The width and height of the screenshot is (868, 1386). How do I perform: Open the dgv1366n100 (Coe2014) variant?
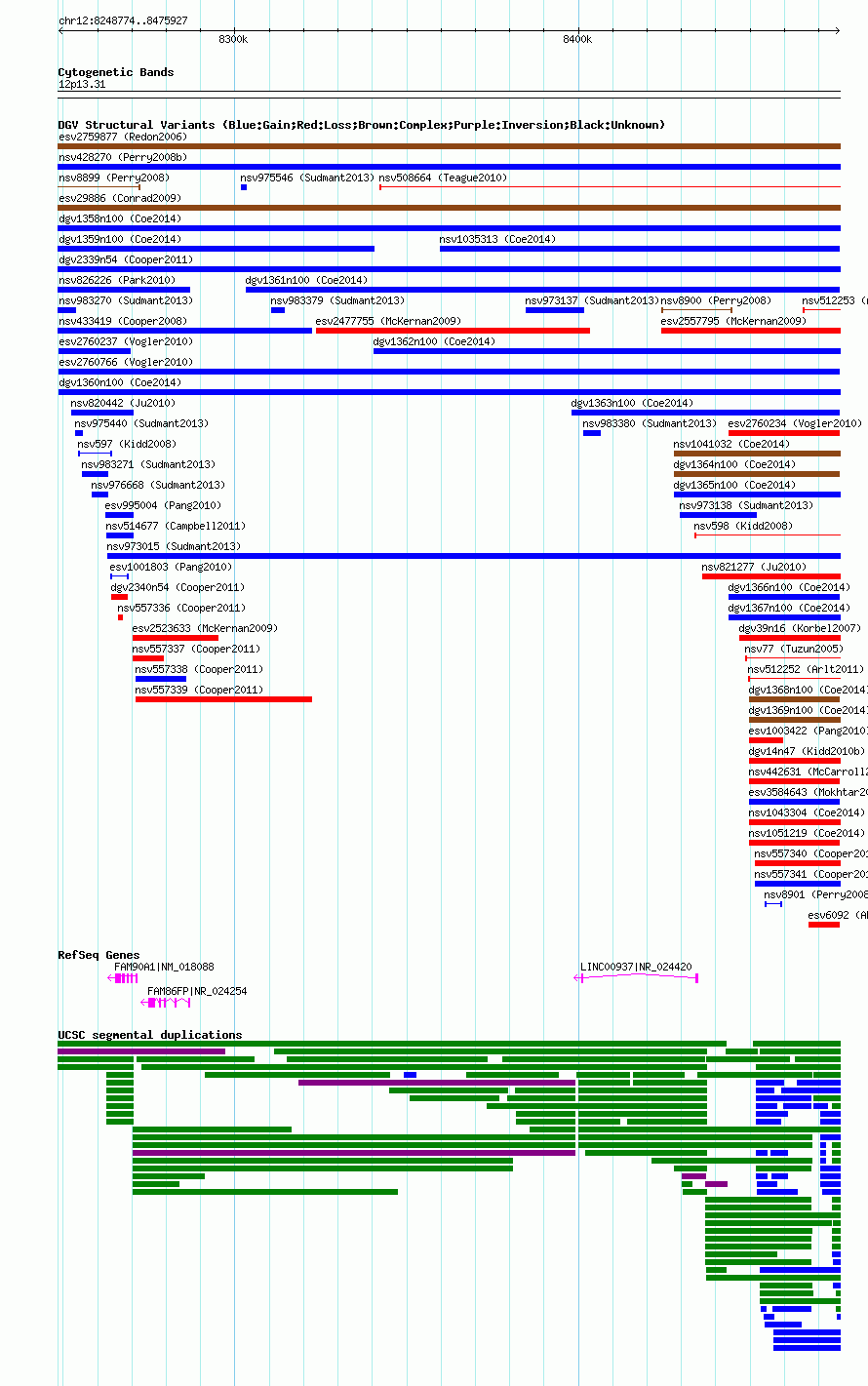pyautogui.click(x=789, y=587)
